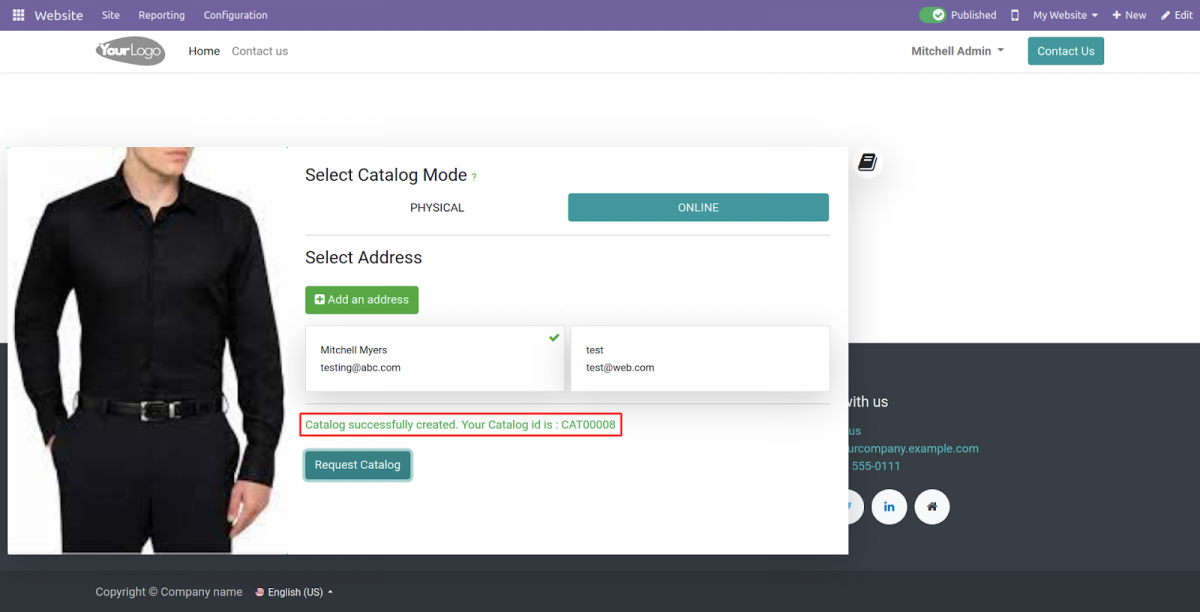Open the Mitchell Admin user dropdown

(956, 51)
